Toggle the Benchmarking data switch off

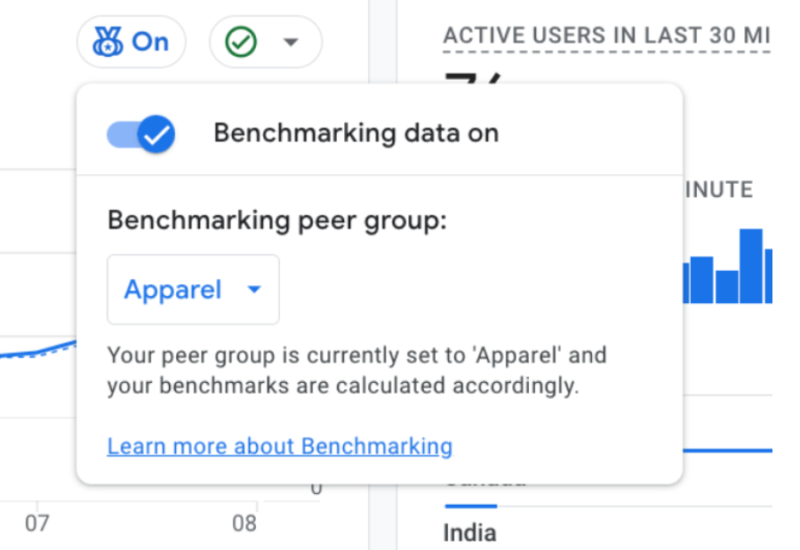click(142, 134)
